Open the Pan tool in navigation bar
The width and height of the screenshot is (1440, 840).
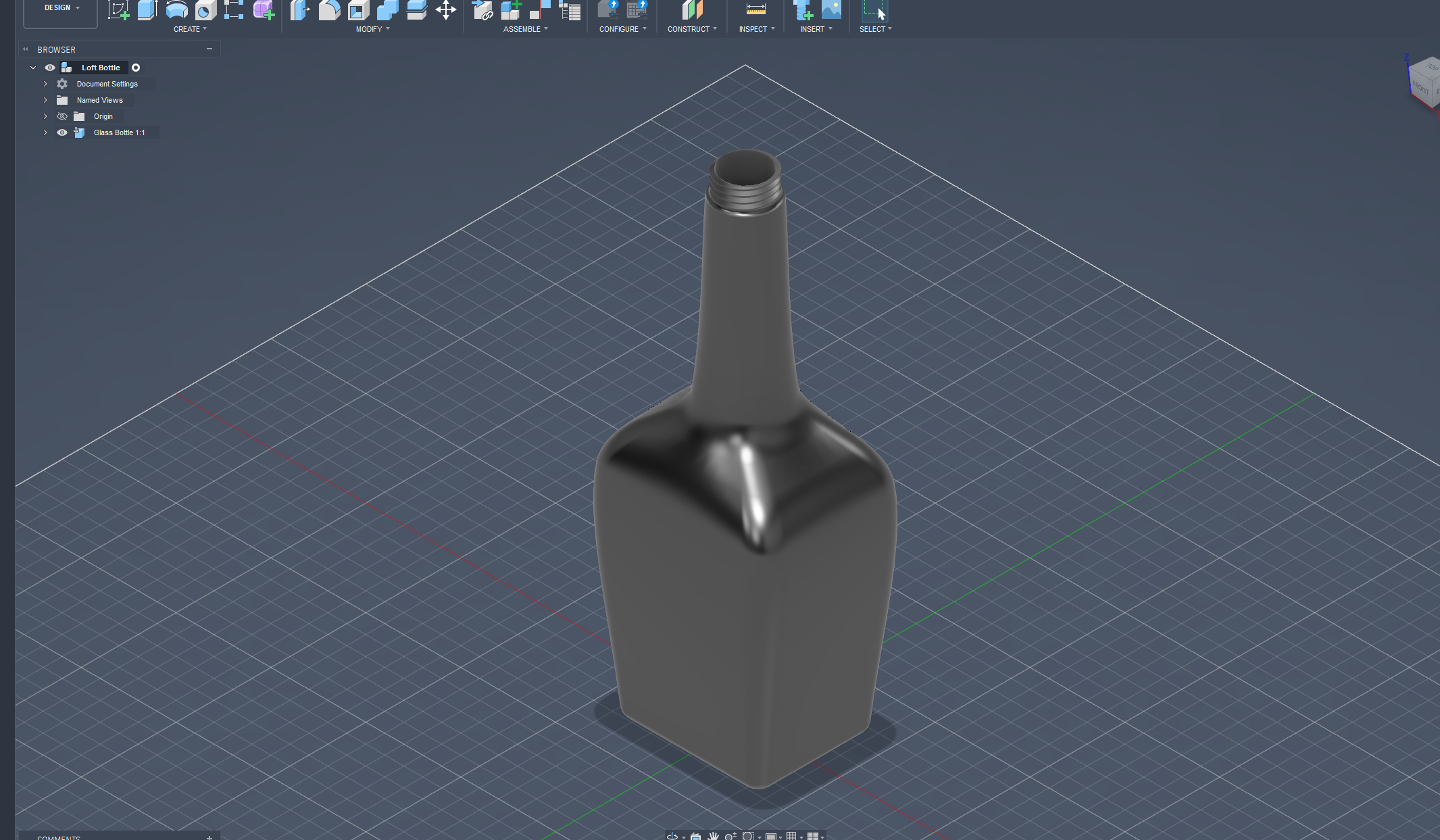pos(714,837)
